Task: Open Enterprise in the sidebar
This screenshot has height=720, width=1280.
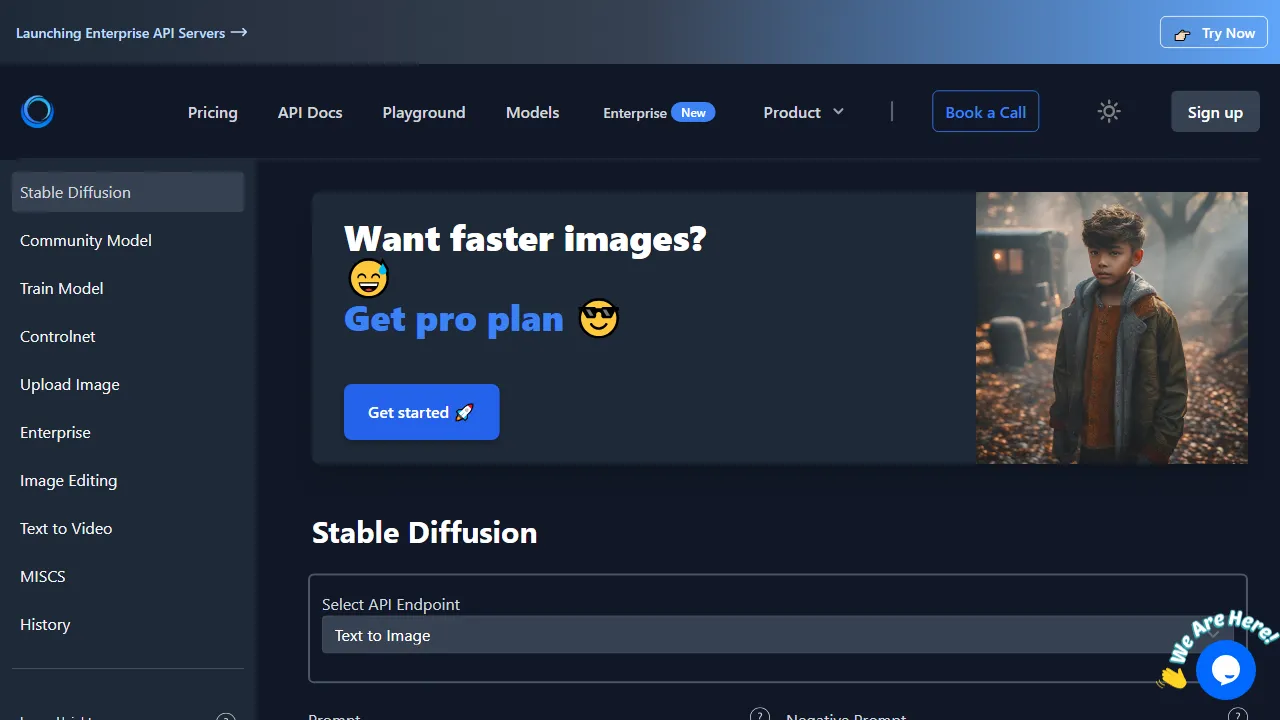Action: point(128,432)
